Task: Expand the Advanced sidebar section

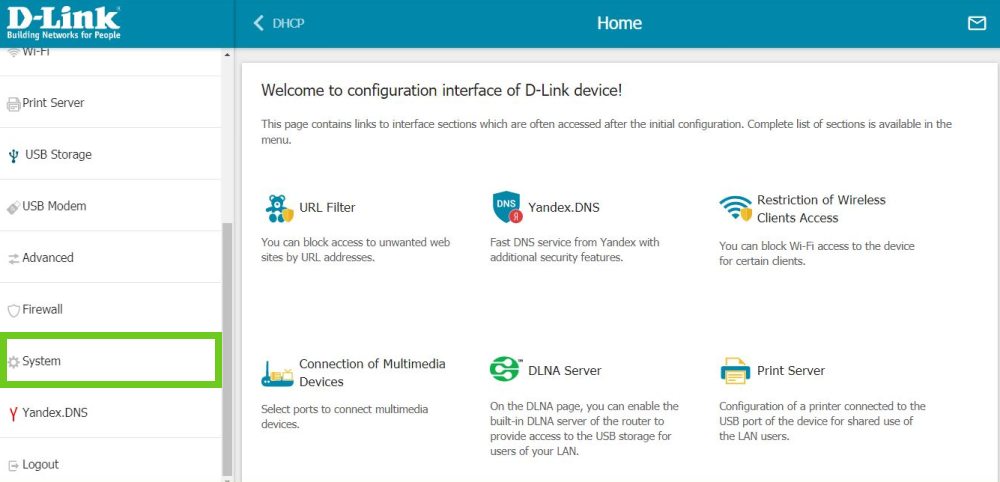Action: point(48,258)
